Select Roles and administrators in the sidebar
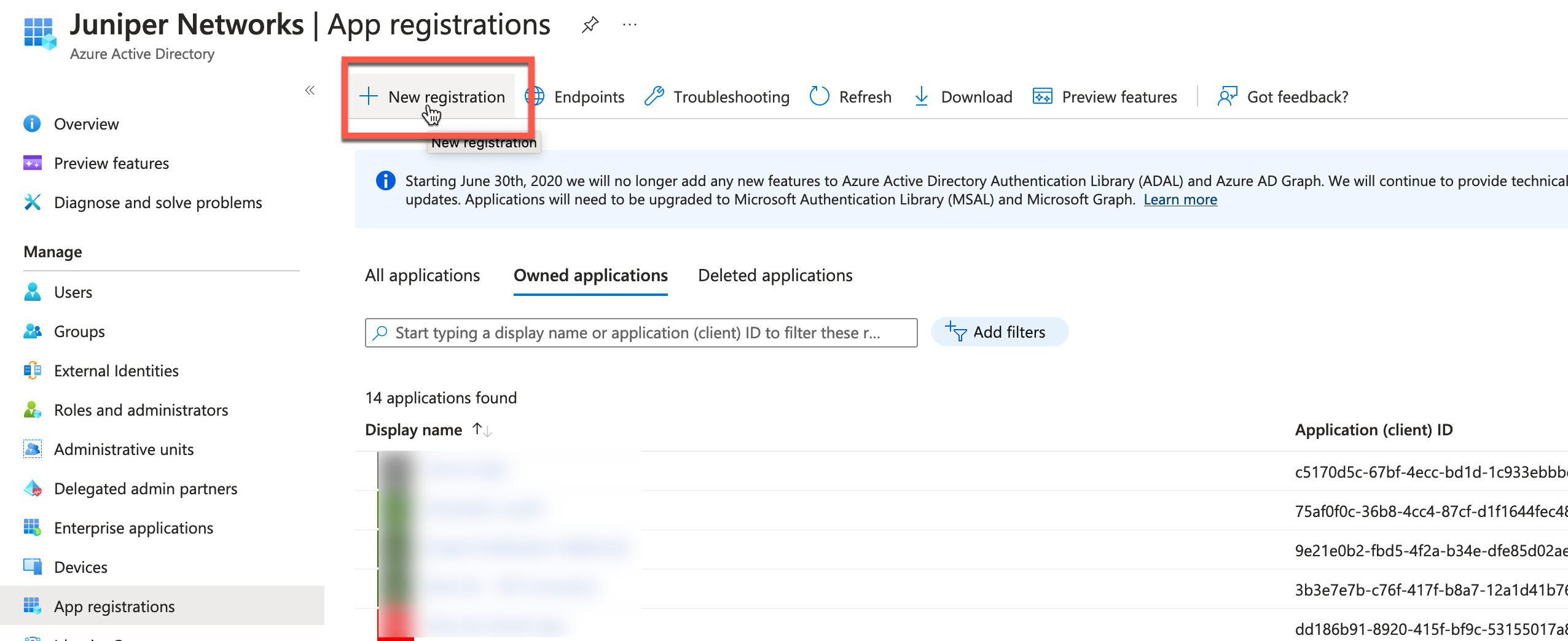 click(141, 410)
